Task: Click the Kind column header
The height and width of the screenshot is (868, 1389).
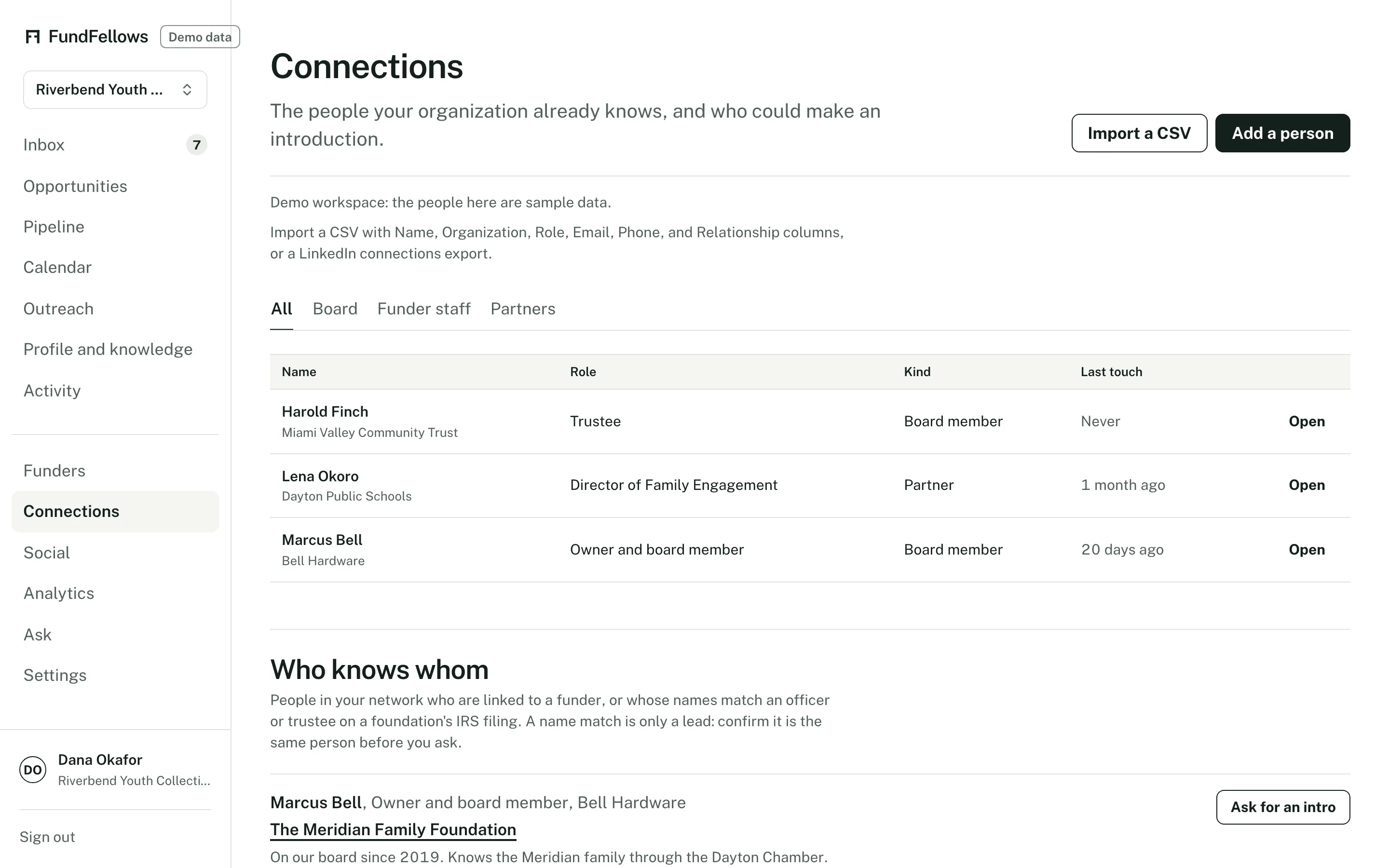Action: (x=917, y=372)
